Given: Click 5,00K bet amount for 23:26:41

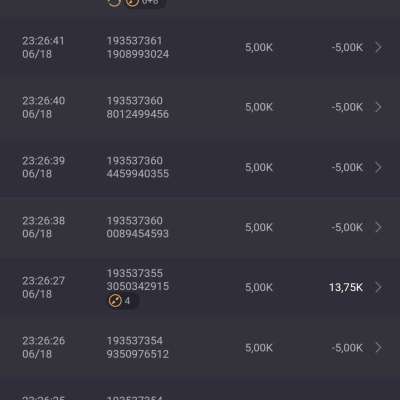Looking at the screenshot, I should pos(259,47).
